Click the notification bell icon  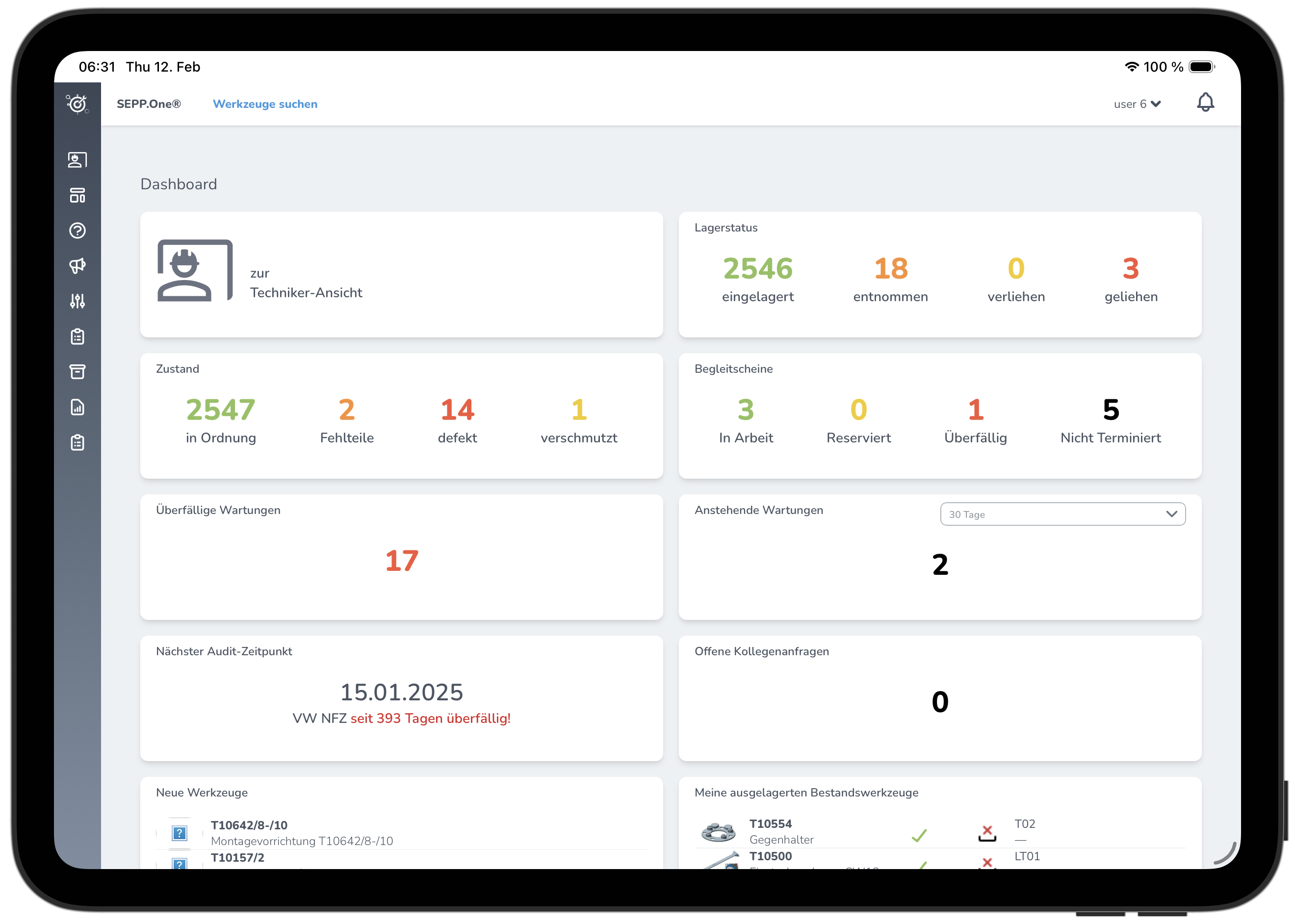point(1205,103)
